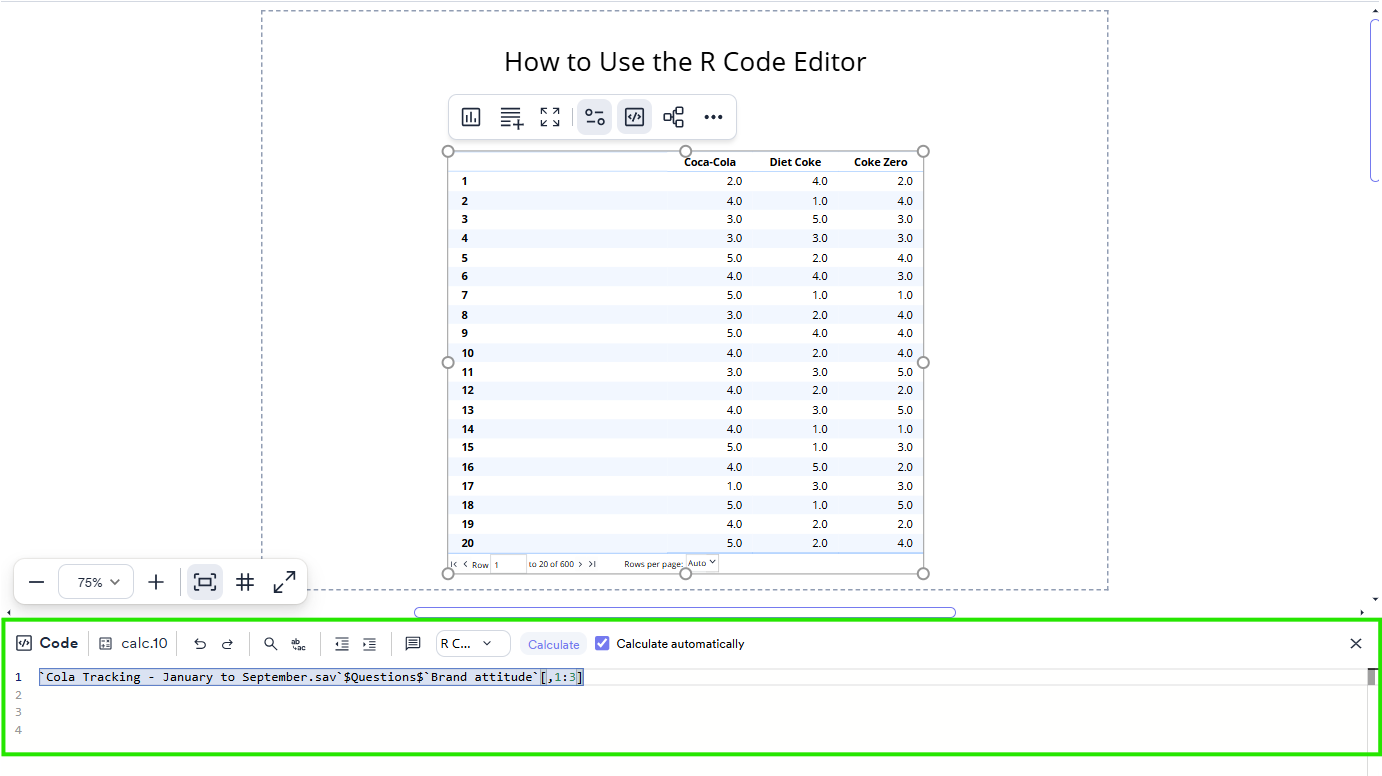Image resolution: width=1382 pixels, height=776 pixels.
Task: Click the Diet Coke column header
Action: coord(795,162)
